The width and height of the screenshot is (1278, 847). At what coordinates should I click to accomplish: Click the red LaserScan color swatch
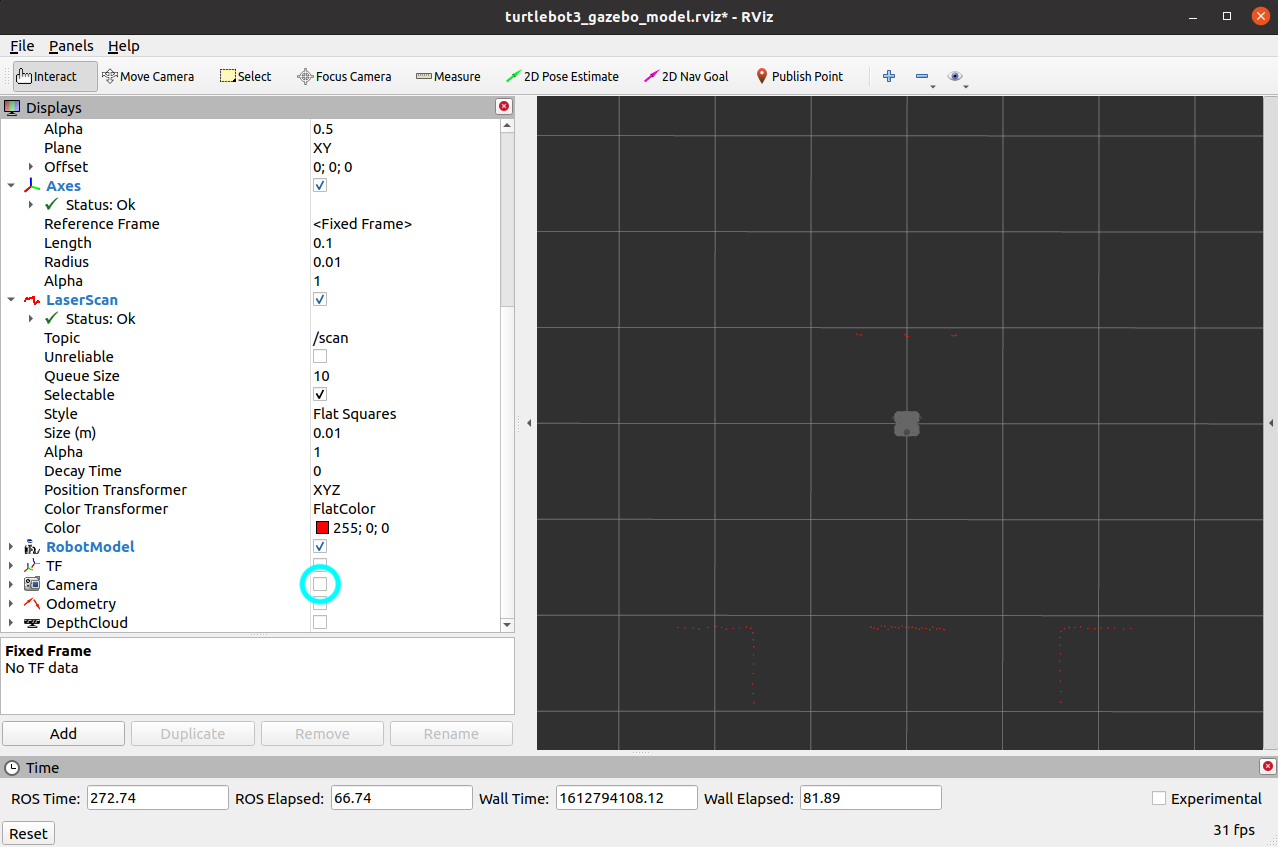tap(322, 528)
